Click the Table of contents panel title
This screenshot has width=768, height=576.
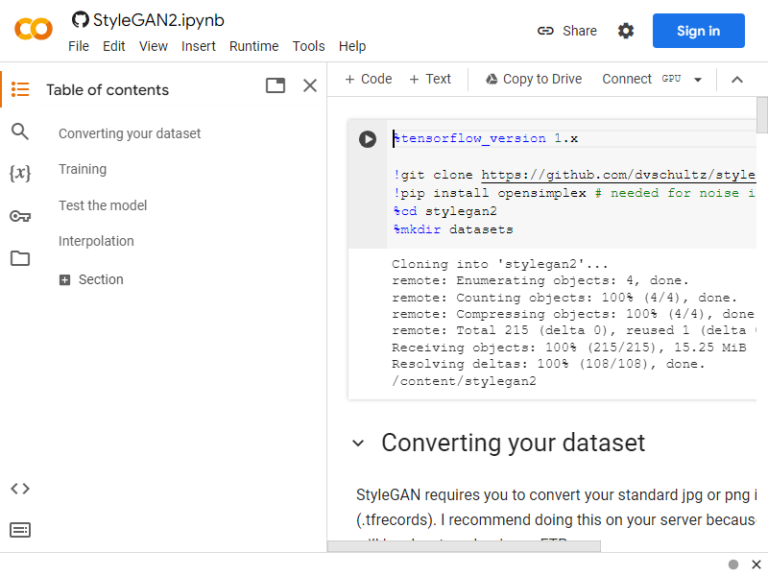pos(107,90)
